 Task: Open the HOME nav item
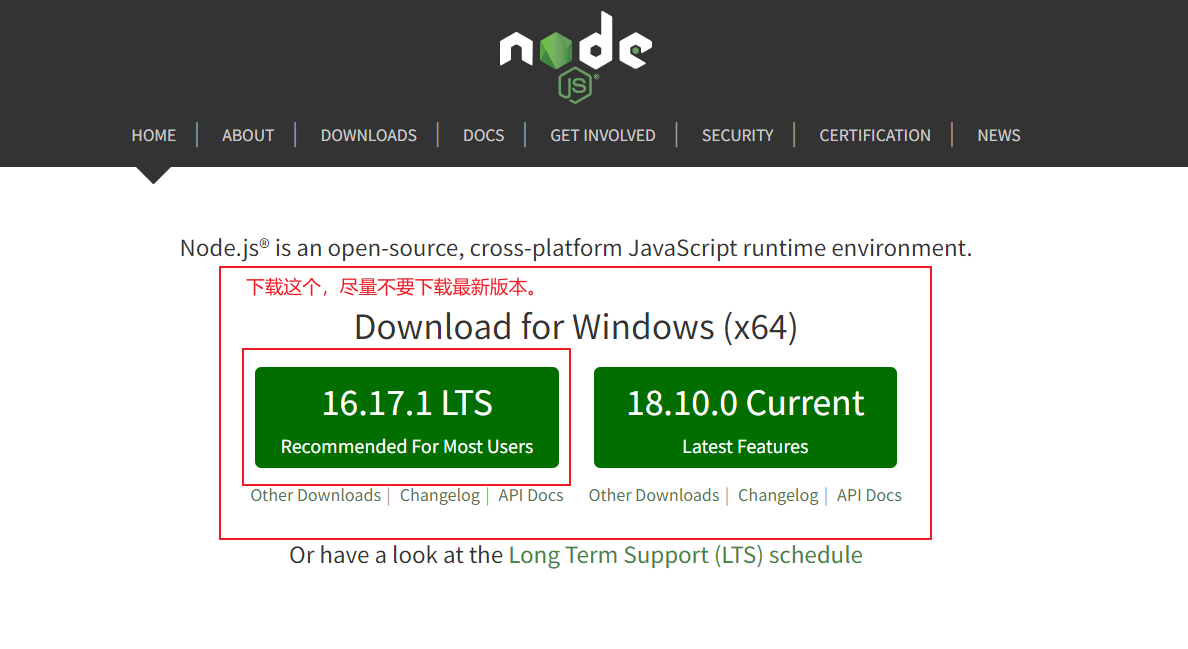click(x=154, y=136)
